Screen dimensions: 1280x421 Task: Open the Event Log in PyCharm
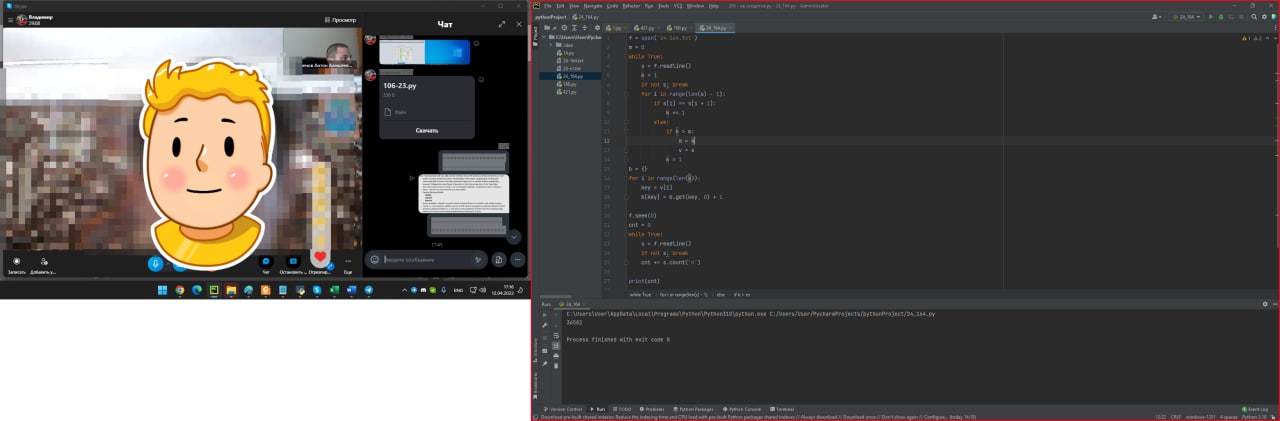coord(1254,409)
